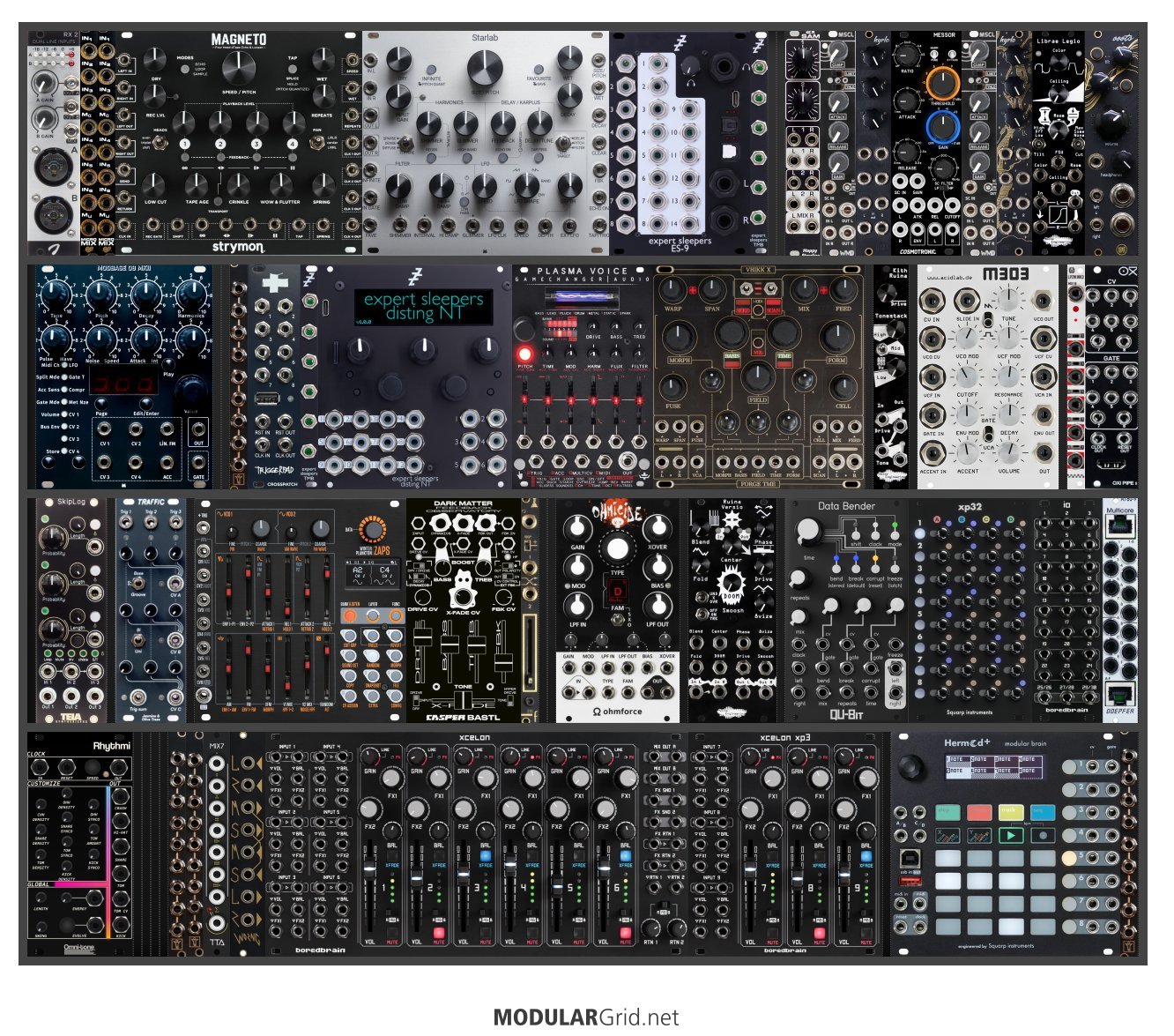
Task: Select head 3 button on Magneto
Action: click(x=257, y=144)
